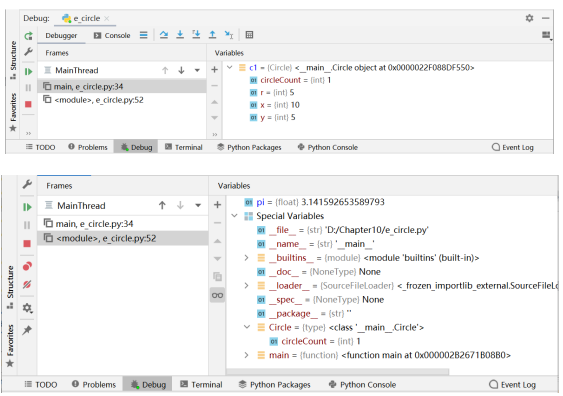Viewport: 563px width, 396px height.
Task: Add a new watch in bottom Variables panel
Action: [217, 205]
